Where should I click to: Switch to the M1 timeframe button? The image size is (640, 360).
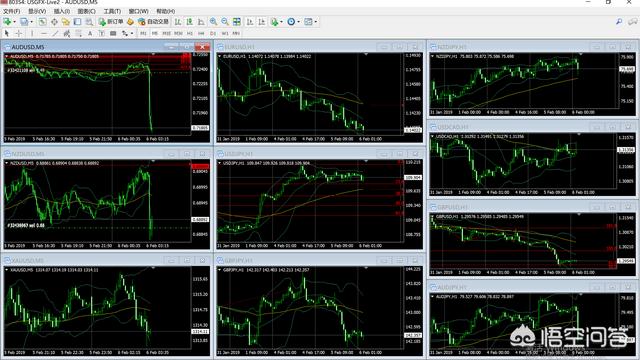[x=143, y=33]
